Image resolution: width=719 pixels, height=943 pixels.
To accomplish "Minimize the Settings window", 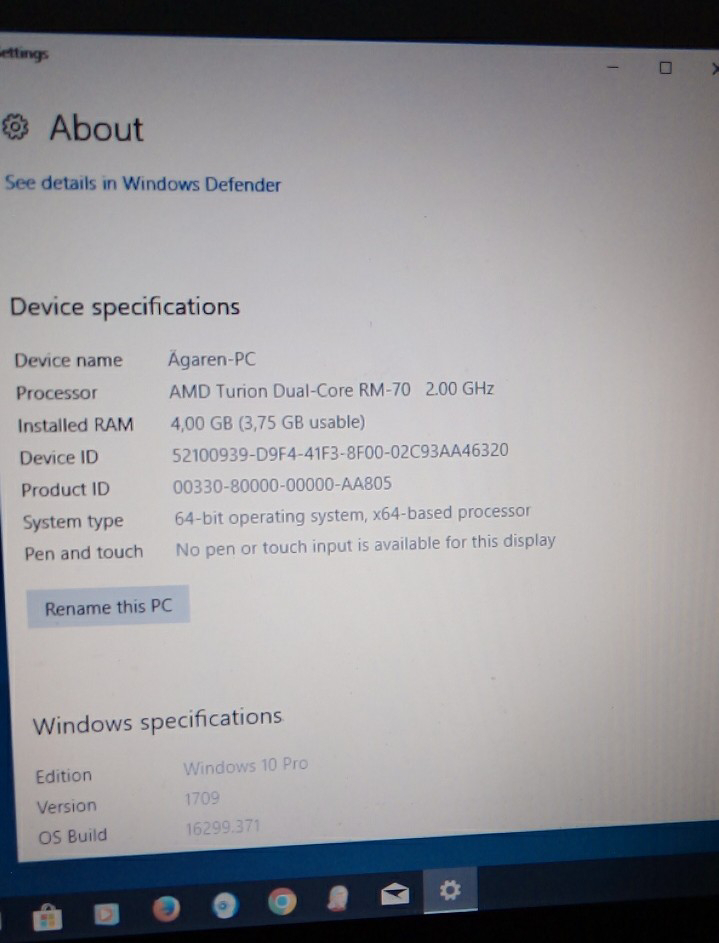I will (613, 67).
